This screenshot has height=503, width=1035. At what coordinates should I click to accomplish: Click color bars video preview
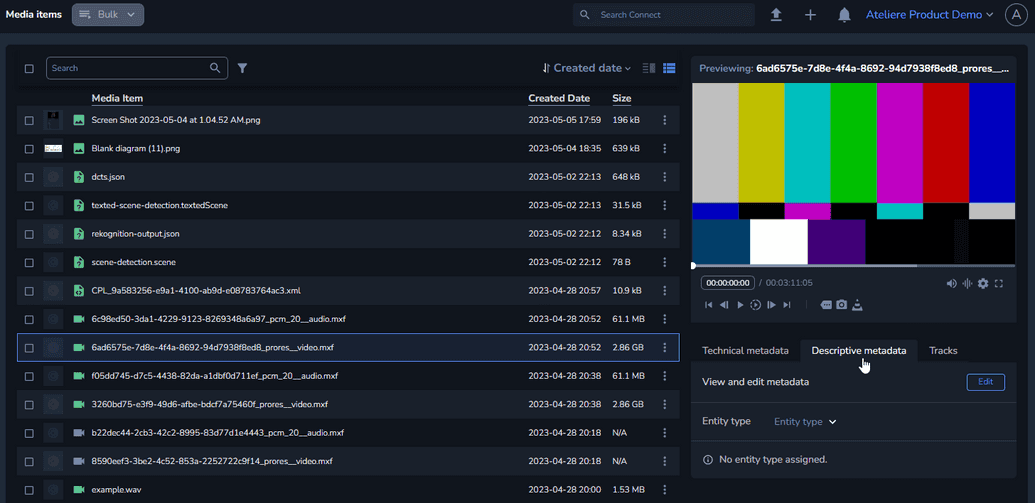tap(853, 173)
